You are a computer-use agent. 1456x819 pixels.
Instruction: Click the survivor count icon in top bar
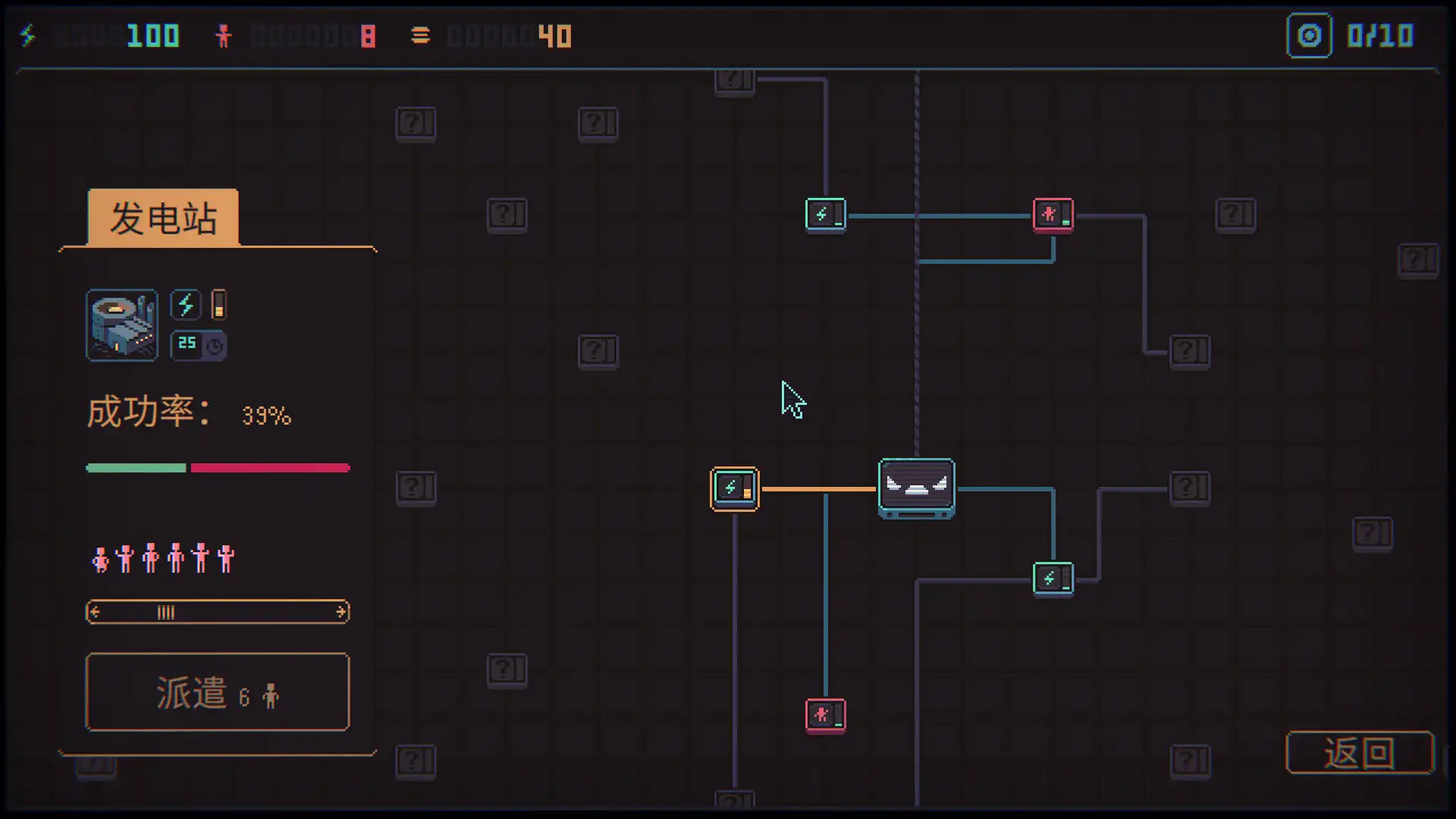223,36
